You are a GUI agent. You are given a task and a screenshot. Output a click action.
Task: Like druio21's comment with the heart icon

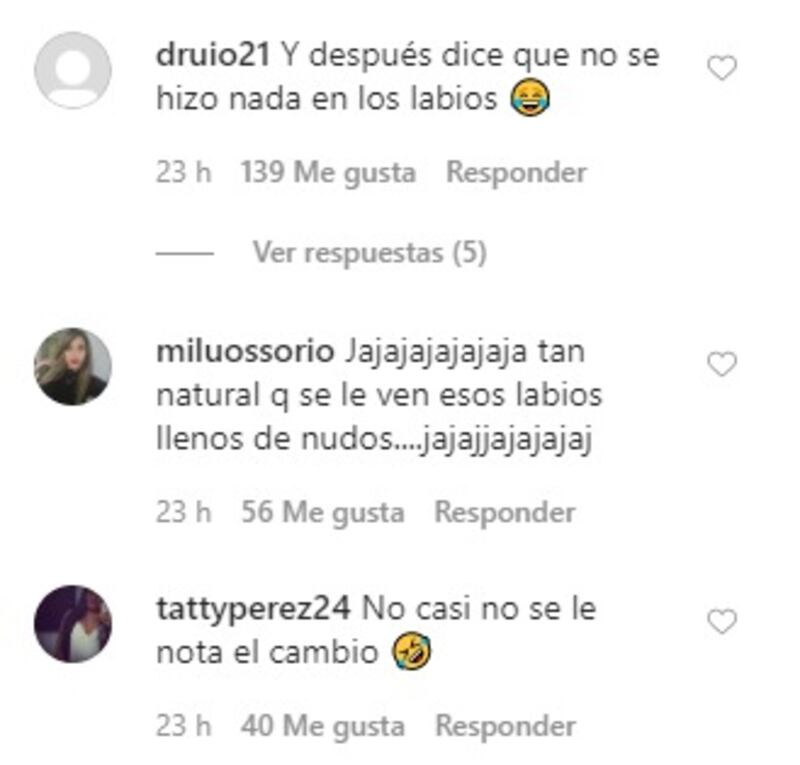(722, 68)
